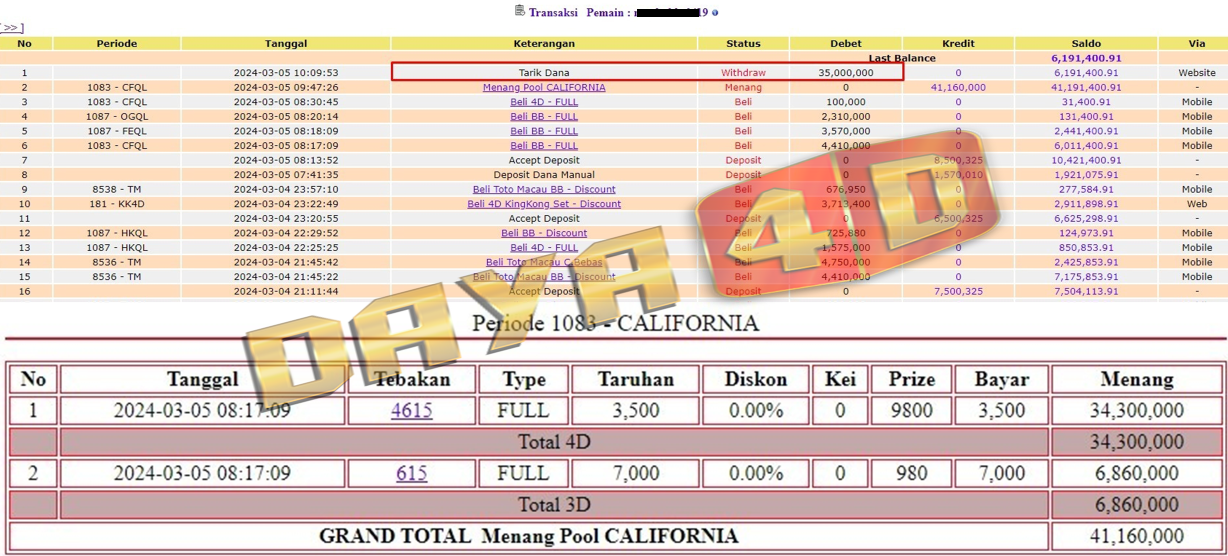Image resolution: width=1228 pixels, height=556 pixels.
Task: Click the 4615 tebakan link
Action: pos(411,410)
